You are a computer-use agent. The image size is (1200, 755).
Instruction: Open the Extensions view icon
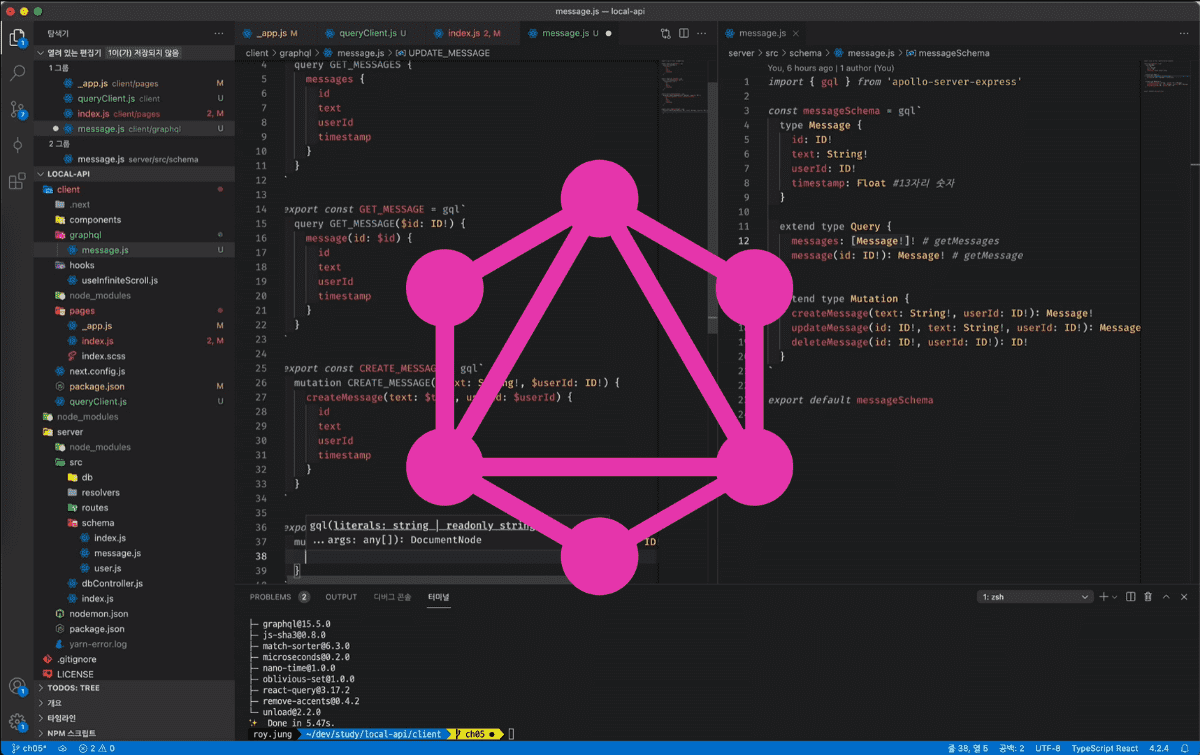click(17, 181)
